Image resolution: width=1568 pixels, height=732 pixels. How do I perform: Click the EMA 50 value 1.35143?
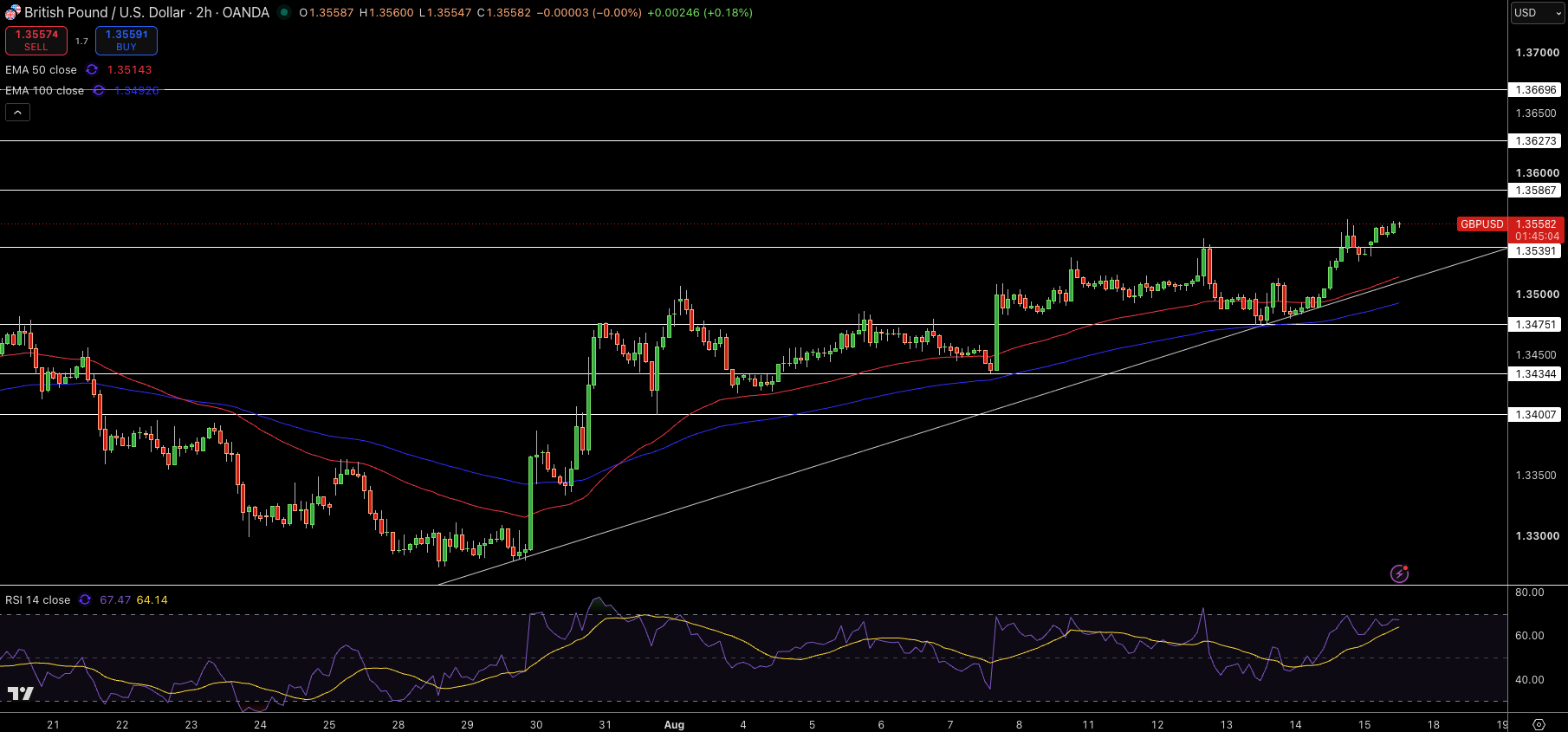pos(130,70)
